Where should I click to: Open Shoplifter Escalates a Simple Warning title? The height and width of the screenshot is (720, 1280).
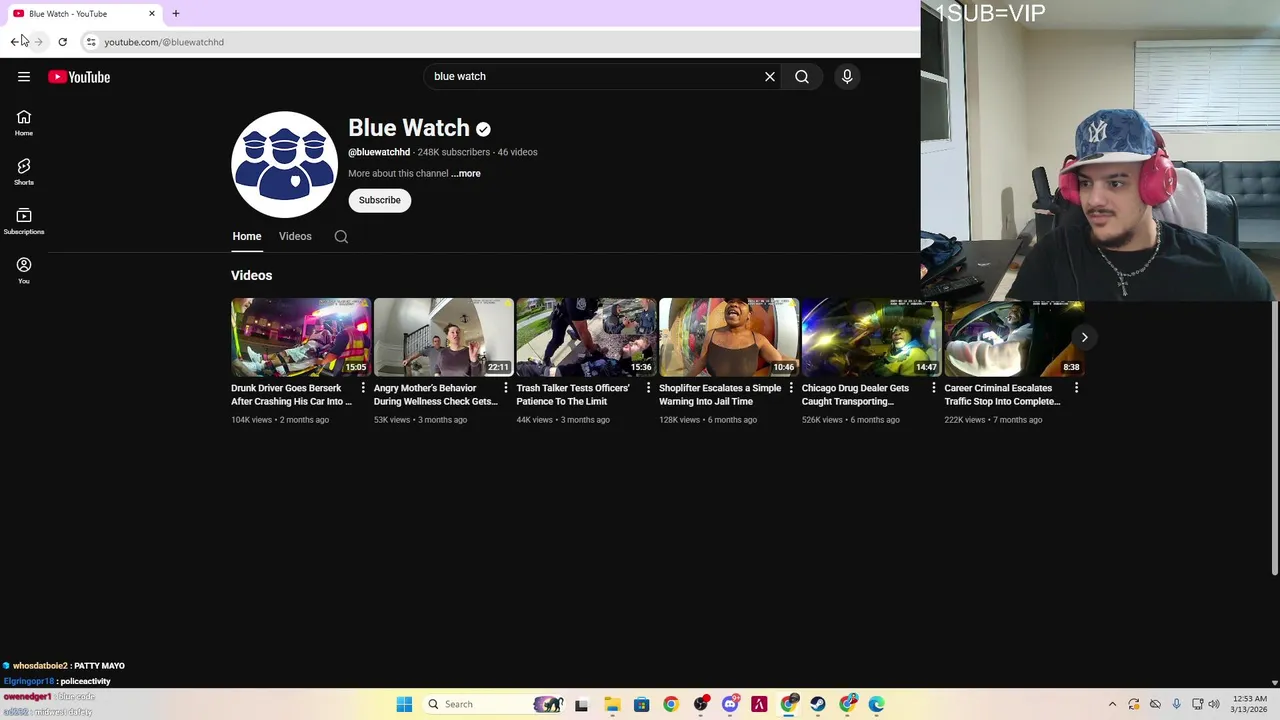coord(720,395)
